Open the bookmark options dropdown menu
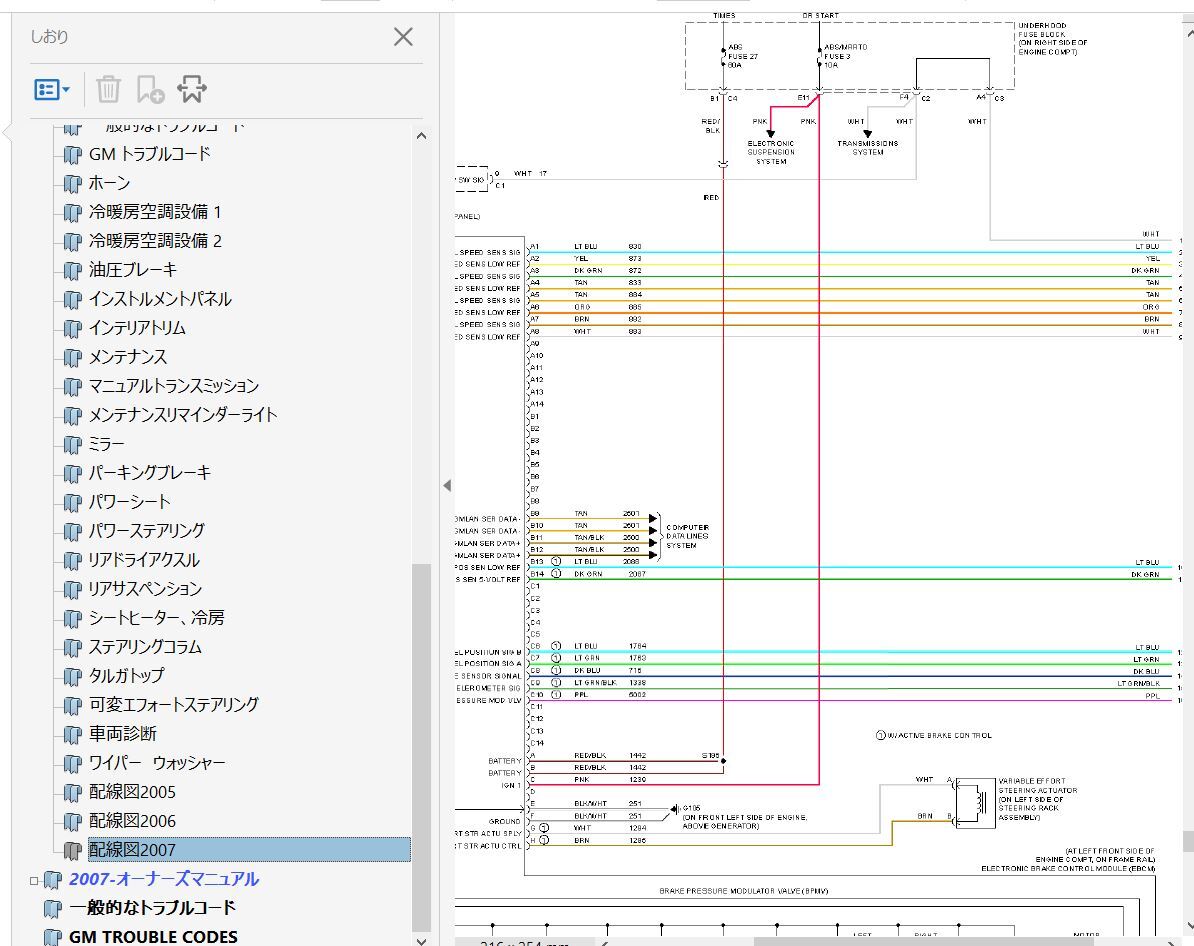Viewport: 1194px width, 946px height. 52,89
